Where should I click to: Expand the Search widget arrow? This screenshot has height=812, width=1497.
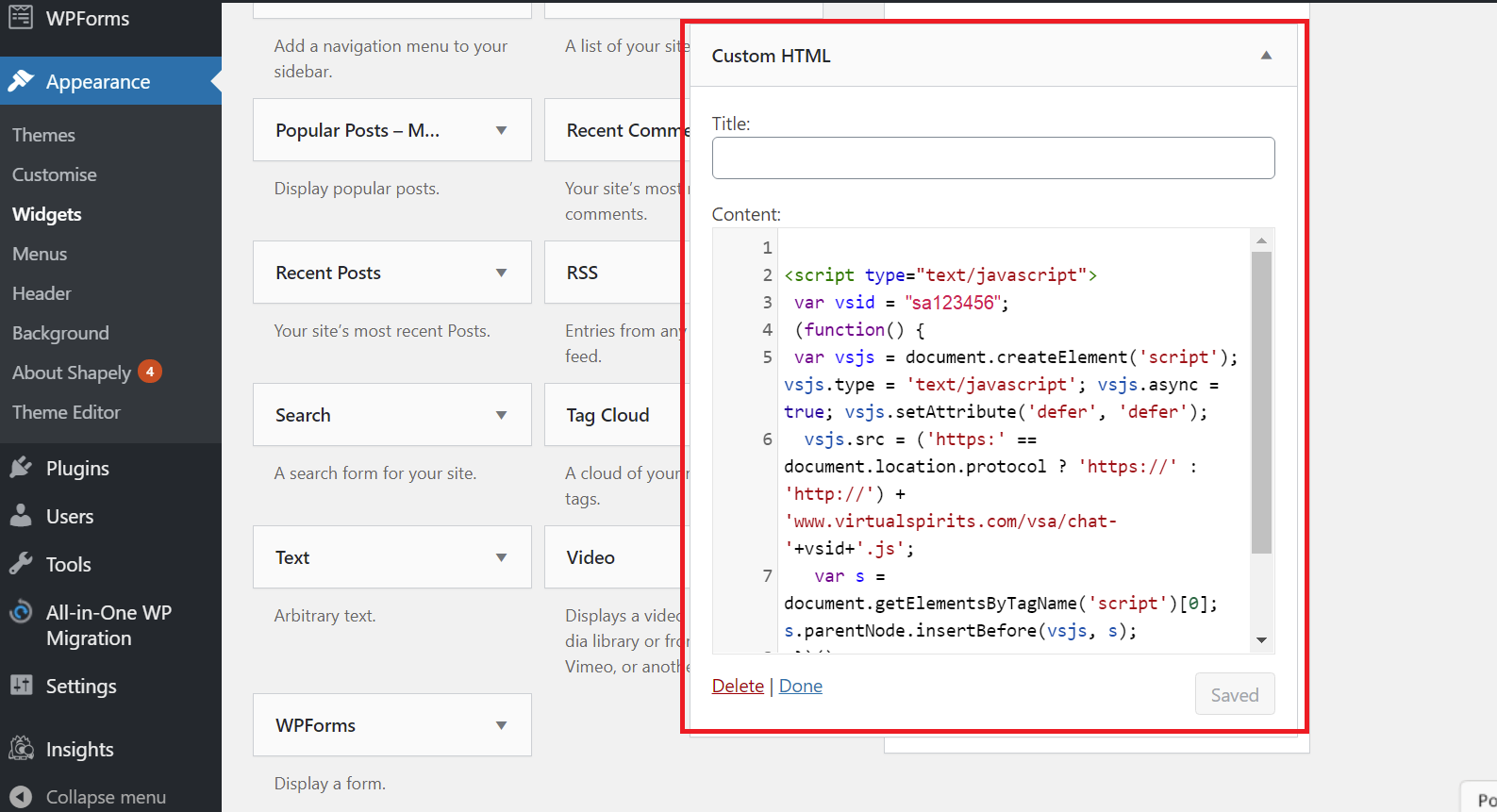[x=502, y=415]
